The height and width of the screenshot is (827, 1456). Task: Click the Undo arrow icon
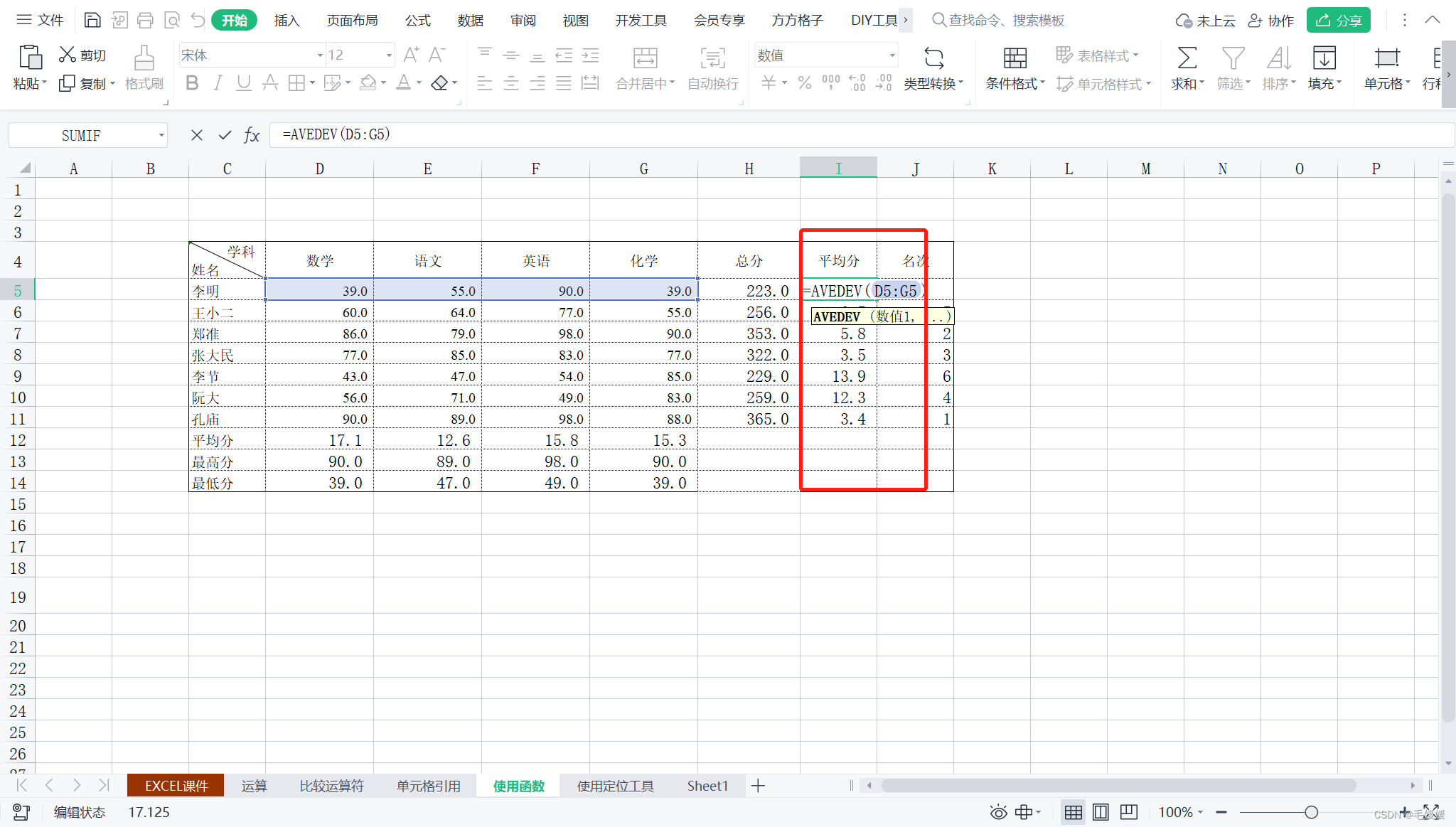pos(198,20)
